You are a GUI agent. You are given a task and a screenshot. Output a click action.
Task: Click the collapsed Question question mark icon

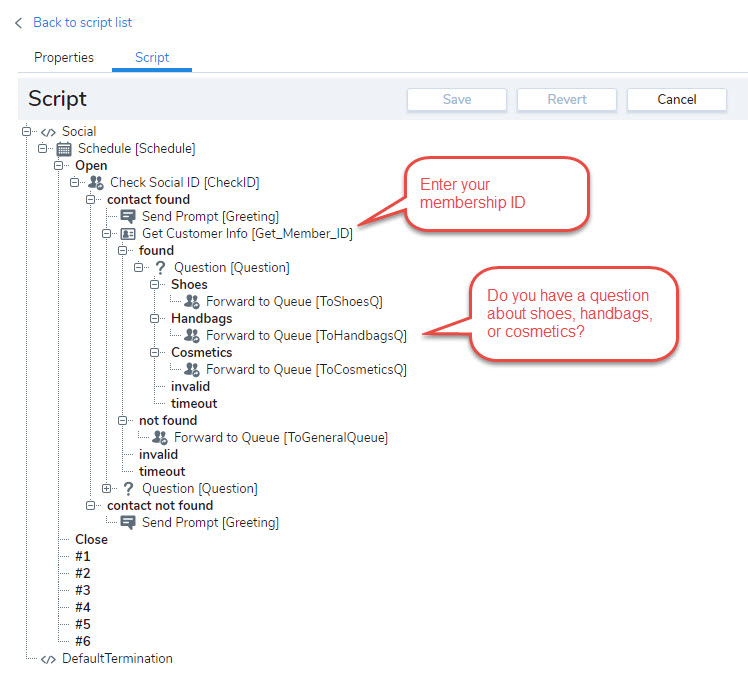point(128,489)
